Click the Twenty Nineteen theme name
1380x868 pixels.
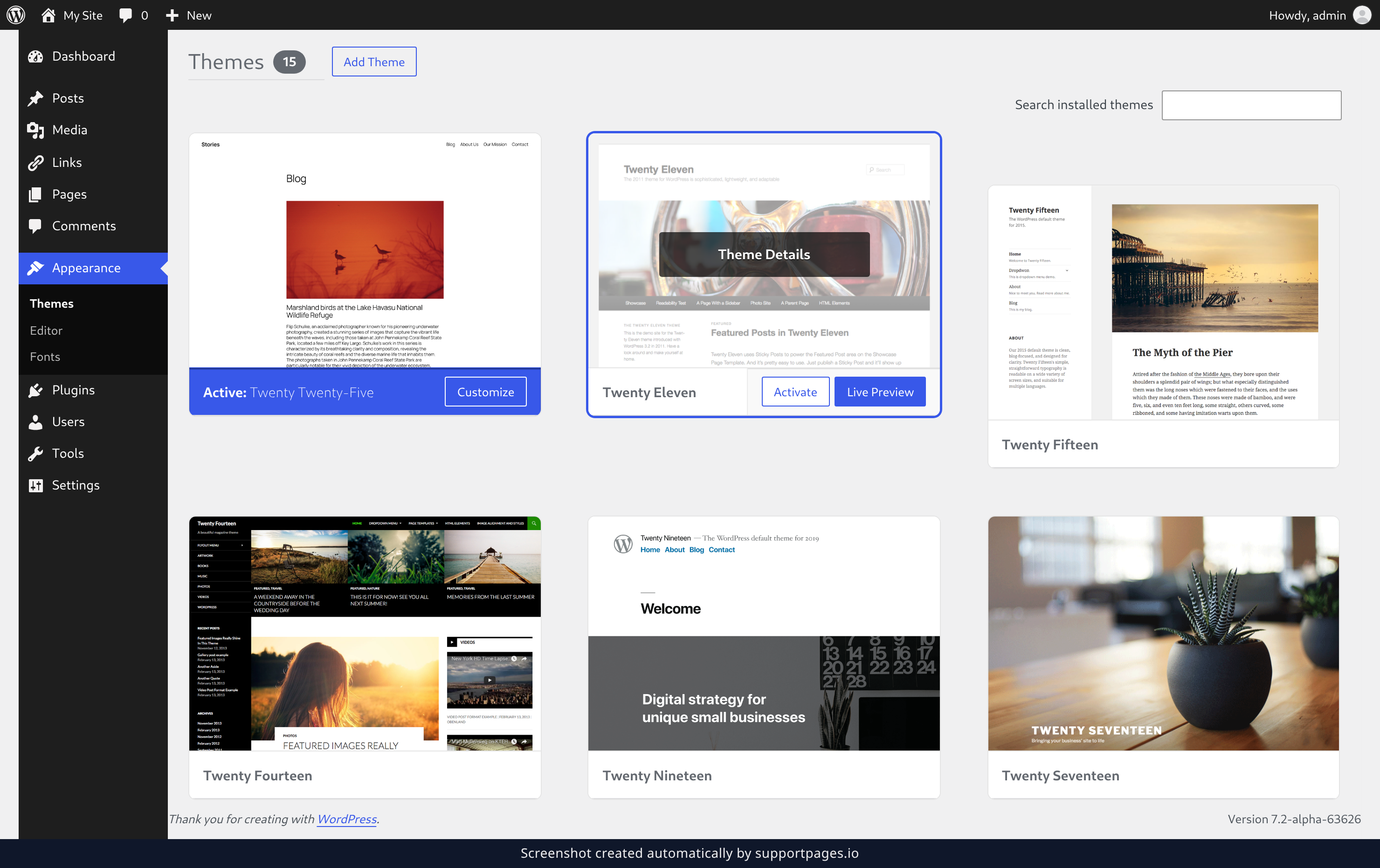(657, 775)
